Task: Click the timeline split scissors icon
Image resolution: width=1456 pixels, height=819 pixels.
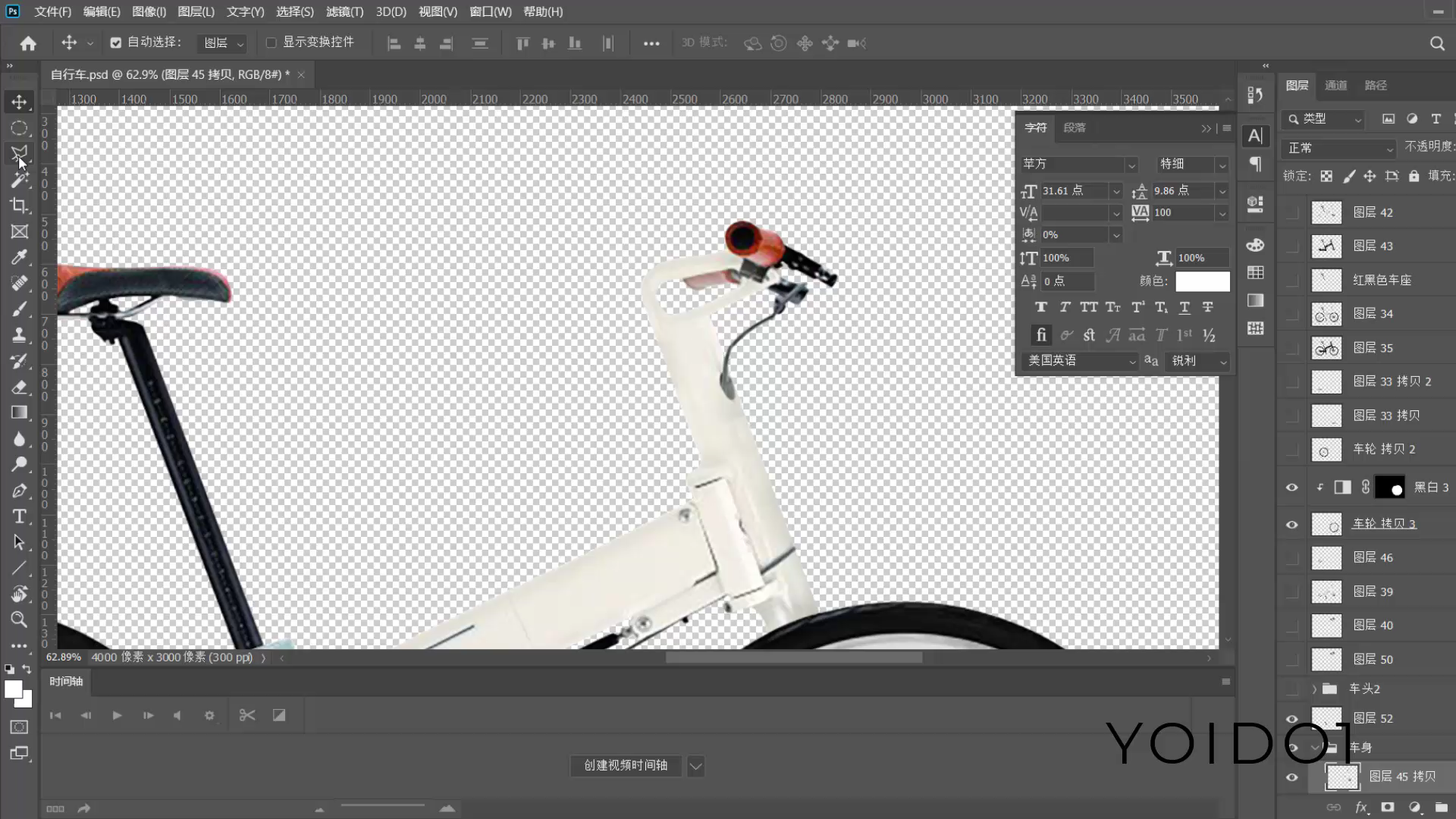Action: (x=247, y=715)
